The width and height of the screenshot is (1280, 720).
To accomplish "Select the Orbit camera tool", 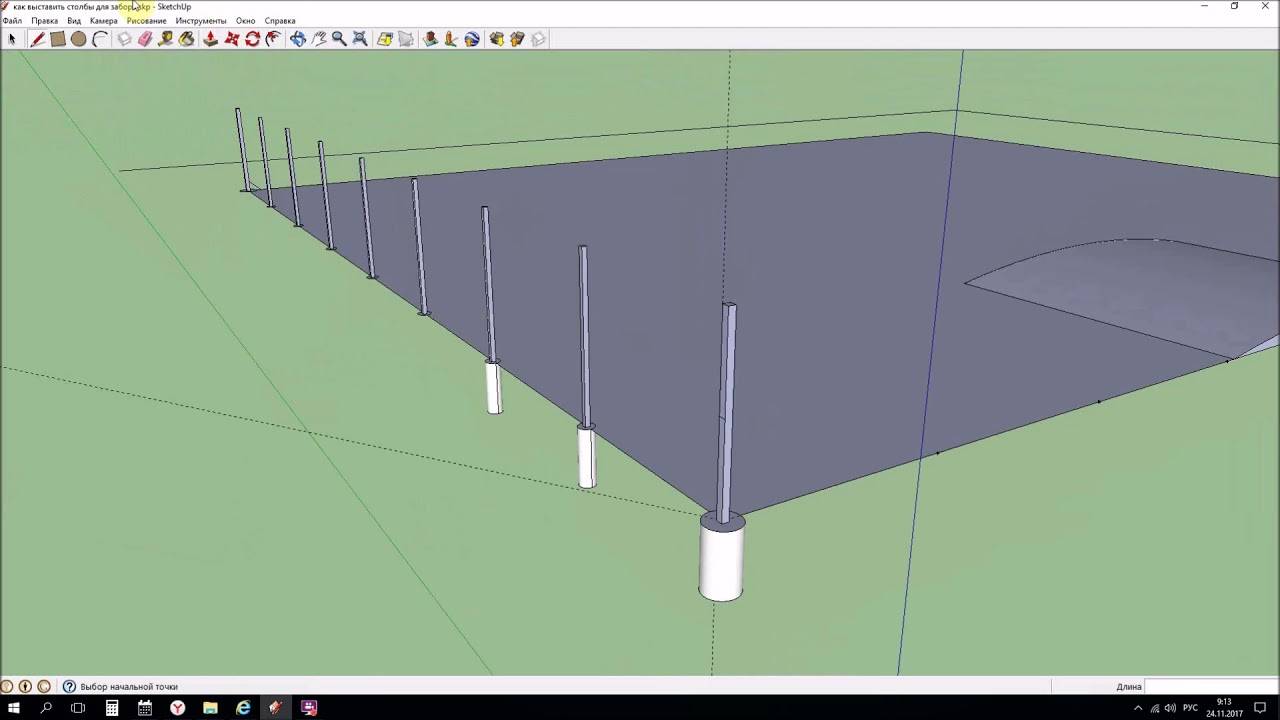I will (x=298, y=39).
